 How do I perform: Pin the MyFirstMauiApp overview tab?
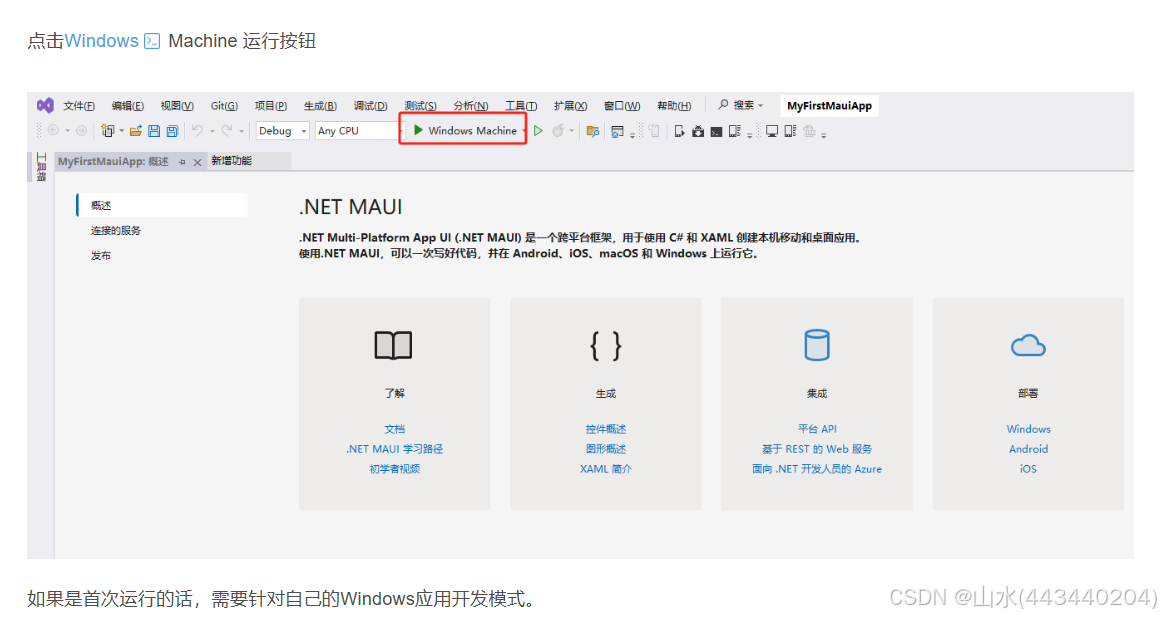point(182,162)
